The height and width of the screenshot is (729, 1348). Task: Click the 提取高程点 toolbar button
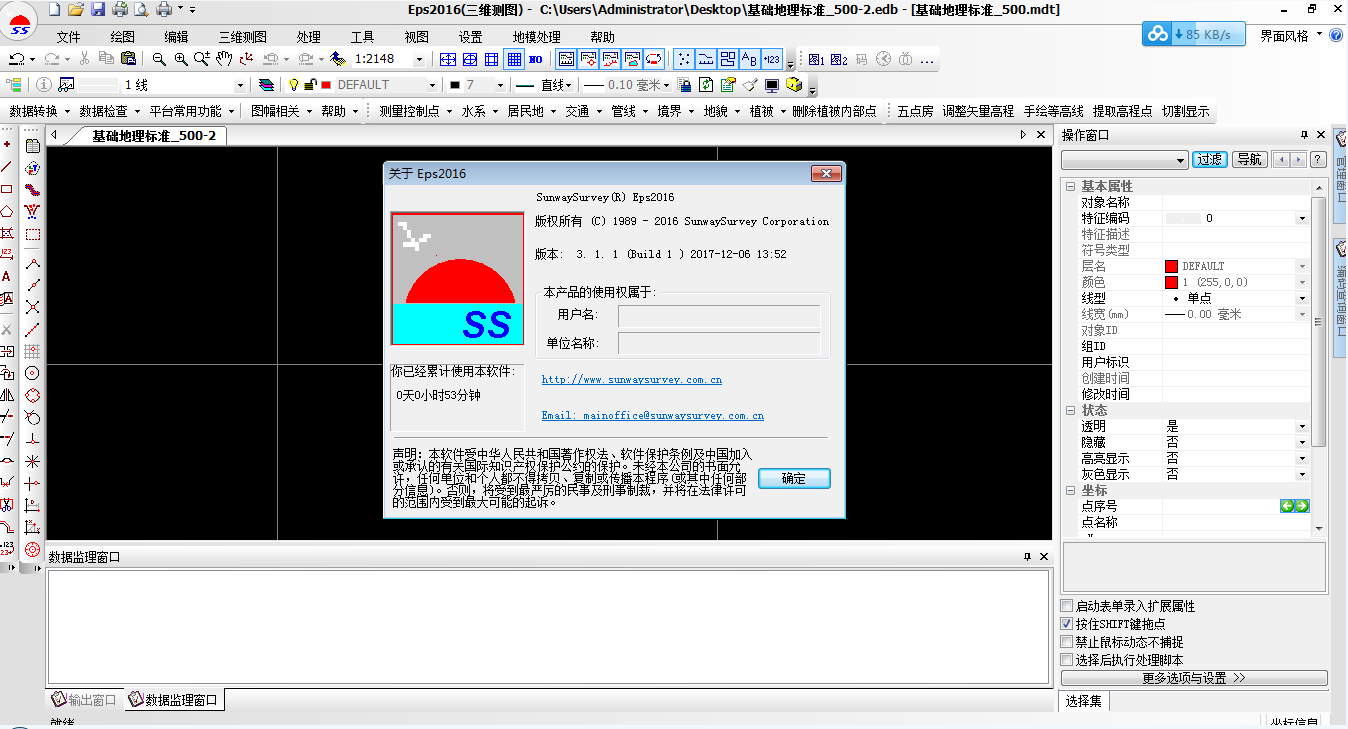tap(1122, 111)
